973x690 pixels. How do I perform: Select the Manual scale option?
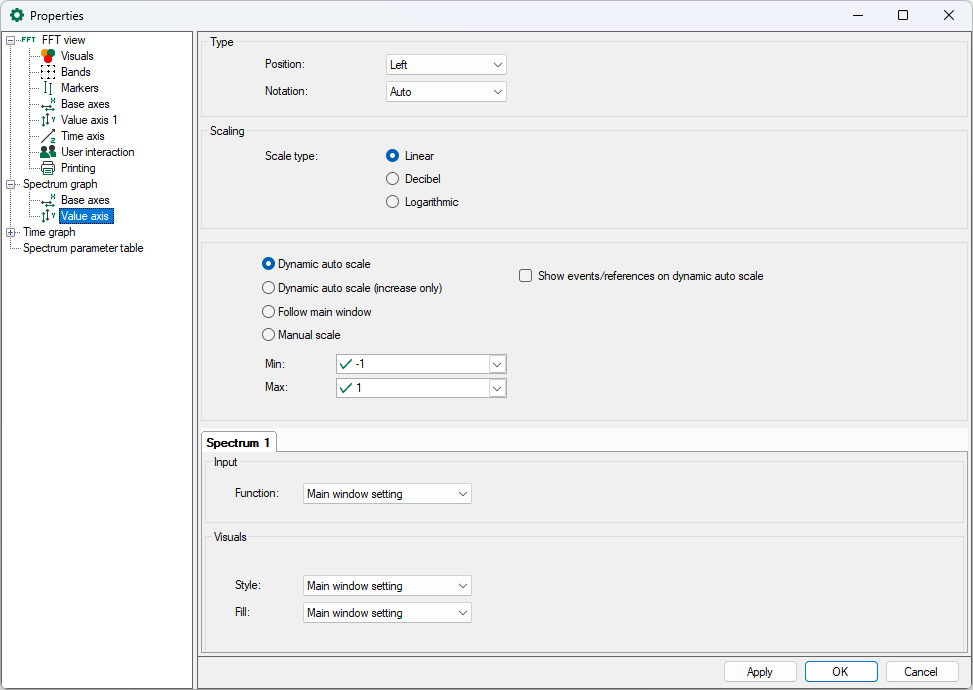tap(268, 335)
